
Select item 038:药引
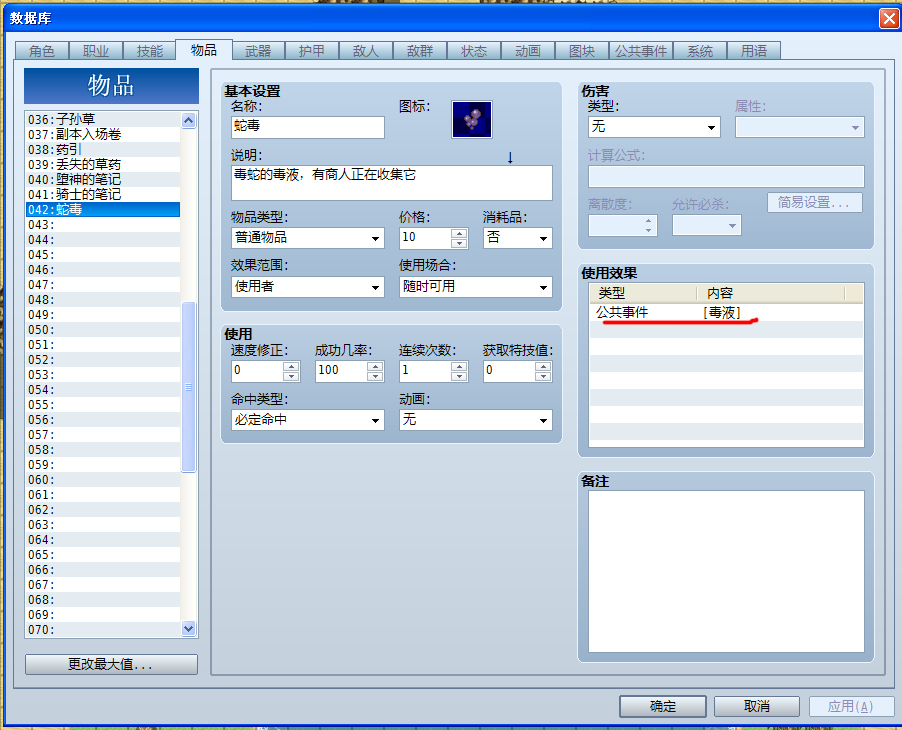tap(103, 150)
